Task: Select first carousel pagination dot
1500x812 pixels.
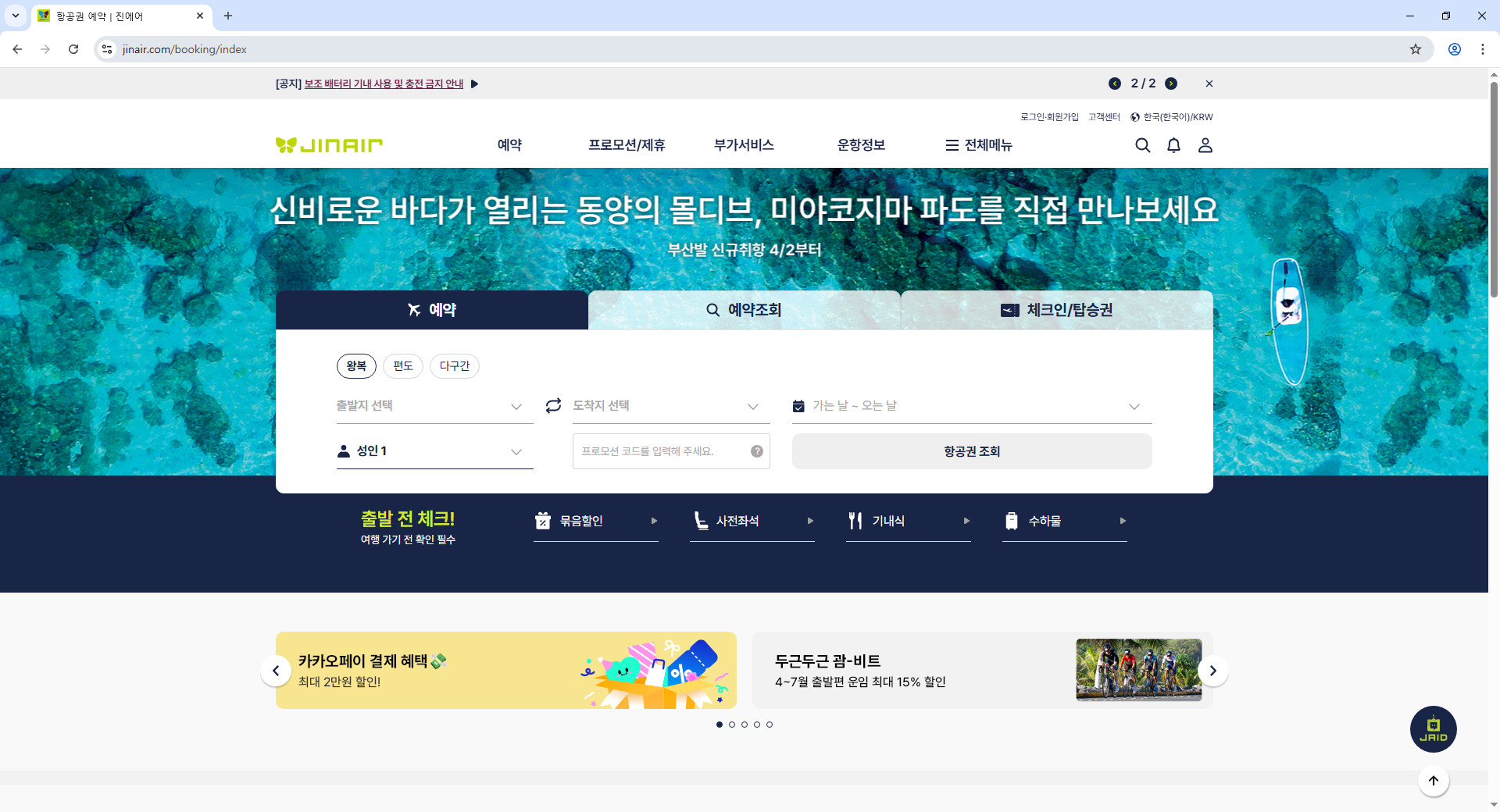Action: [720, 725]
